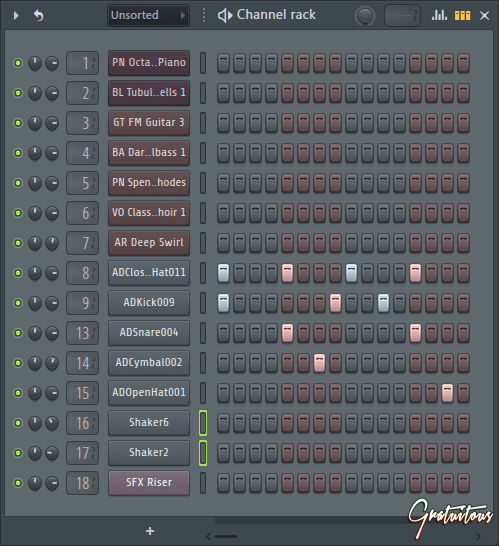The width and height of the screenshot is (499, 546).
Task: Activate the first step of ADSnare004
Action: [223, 333]
